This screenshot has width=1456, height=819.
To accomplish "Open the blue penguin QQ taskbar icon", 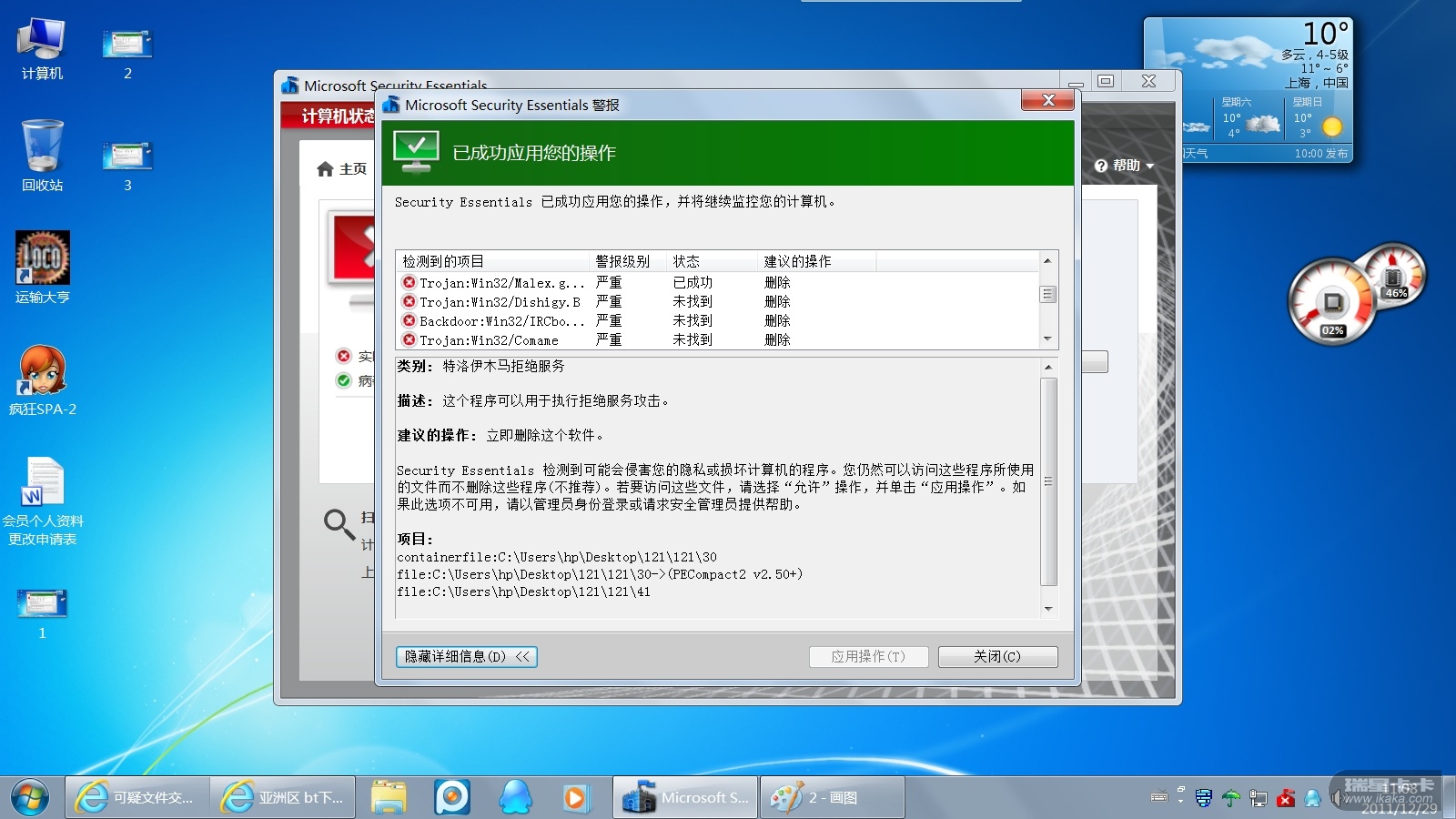I will click(515, 797).
